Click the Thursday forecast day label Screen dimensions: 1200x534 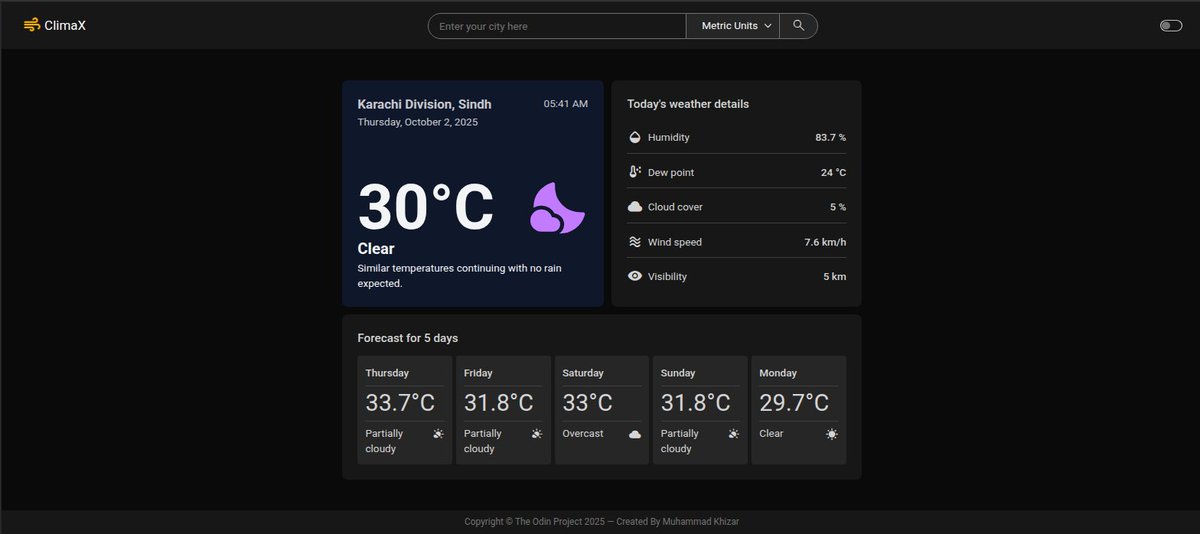pos(387,373)
